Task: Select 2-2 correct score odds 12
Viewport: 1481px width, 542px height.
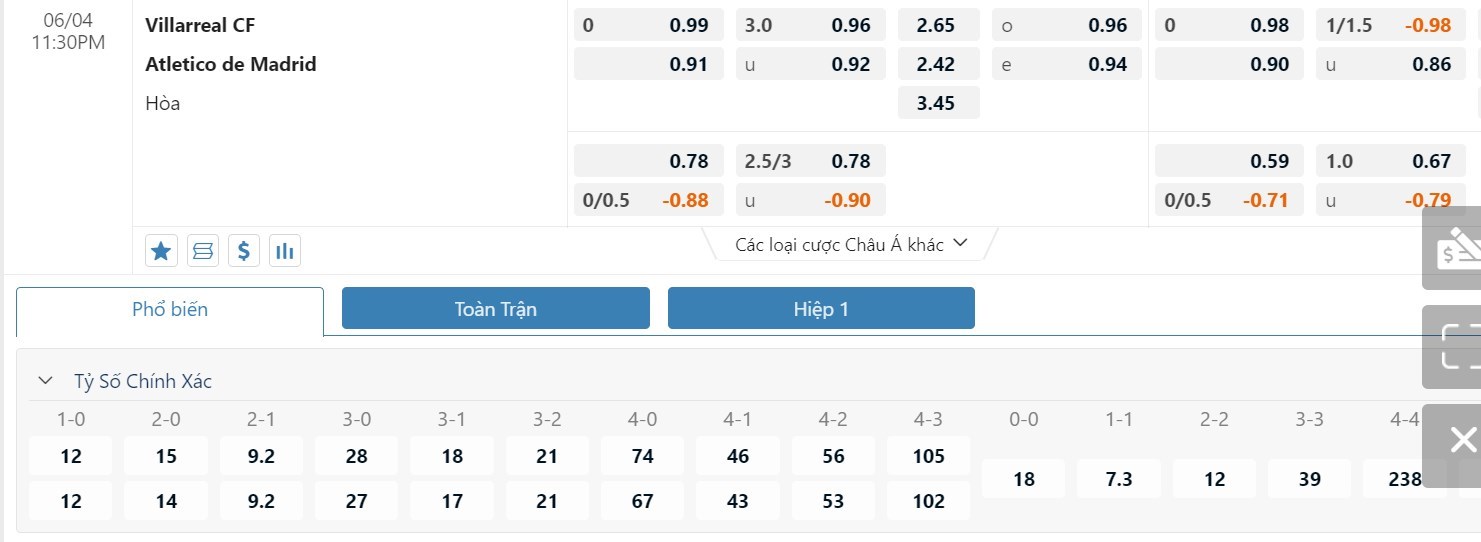Action: 1214,479
